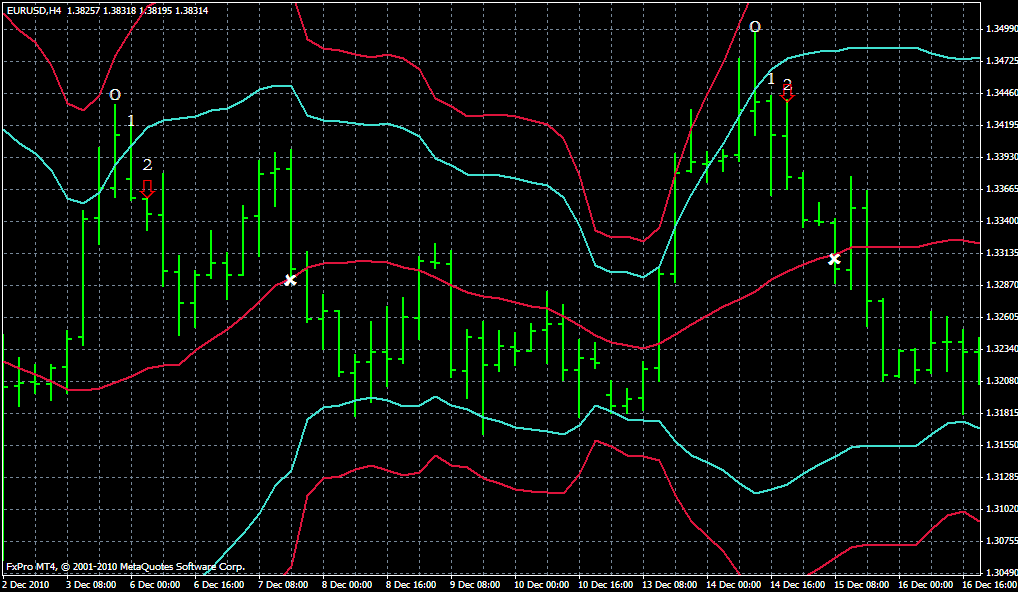Click the '10 Dec 00:00' time axis label
Screen dimensions: 1018x592
[x=542, y=585]
